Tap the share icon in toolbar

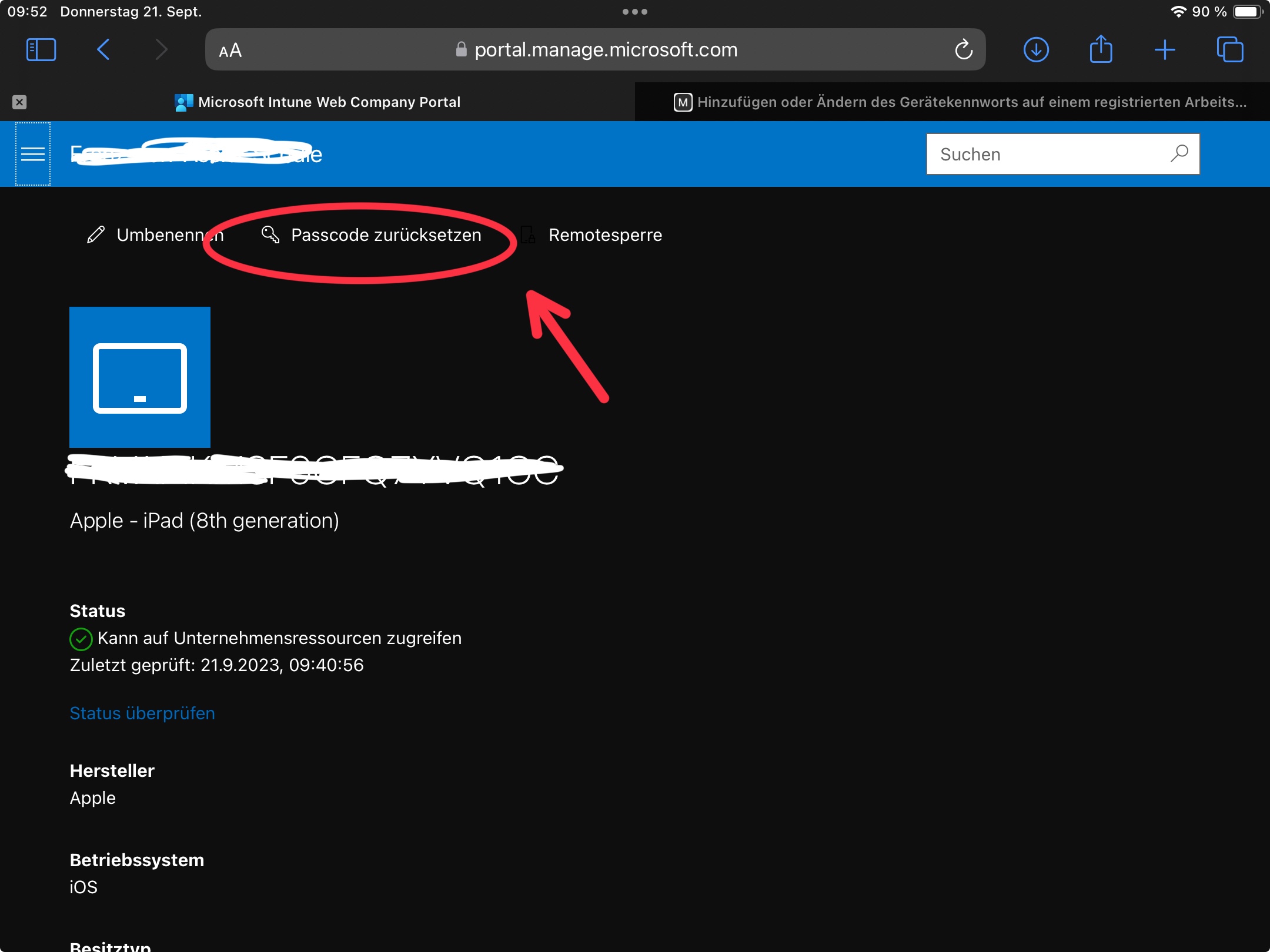(x=1101, y=50)
